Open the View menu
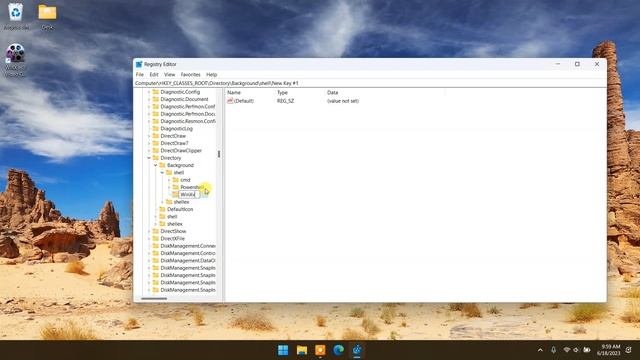This screenshot has height=360, width=640. coord(169,75)
